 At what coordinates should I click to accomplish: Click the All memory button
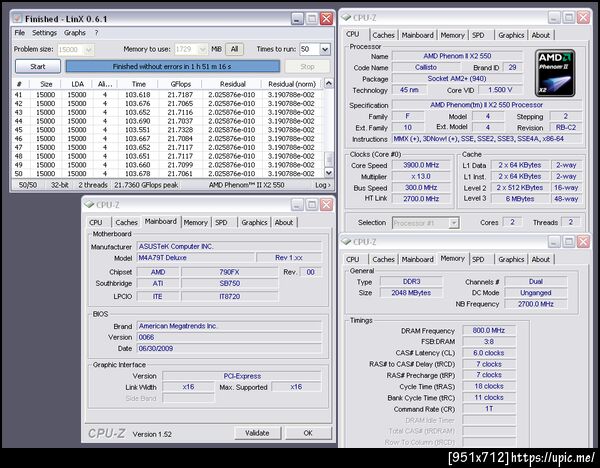click(x=235, y=49)
